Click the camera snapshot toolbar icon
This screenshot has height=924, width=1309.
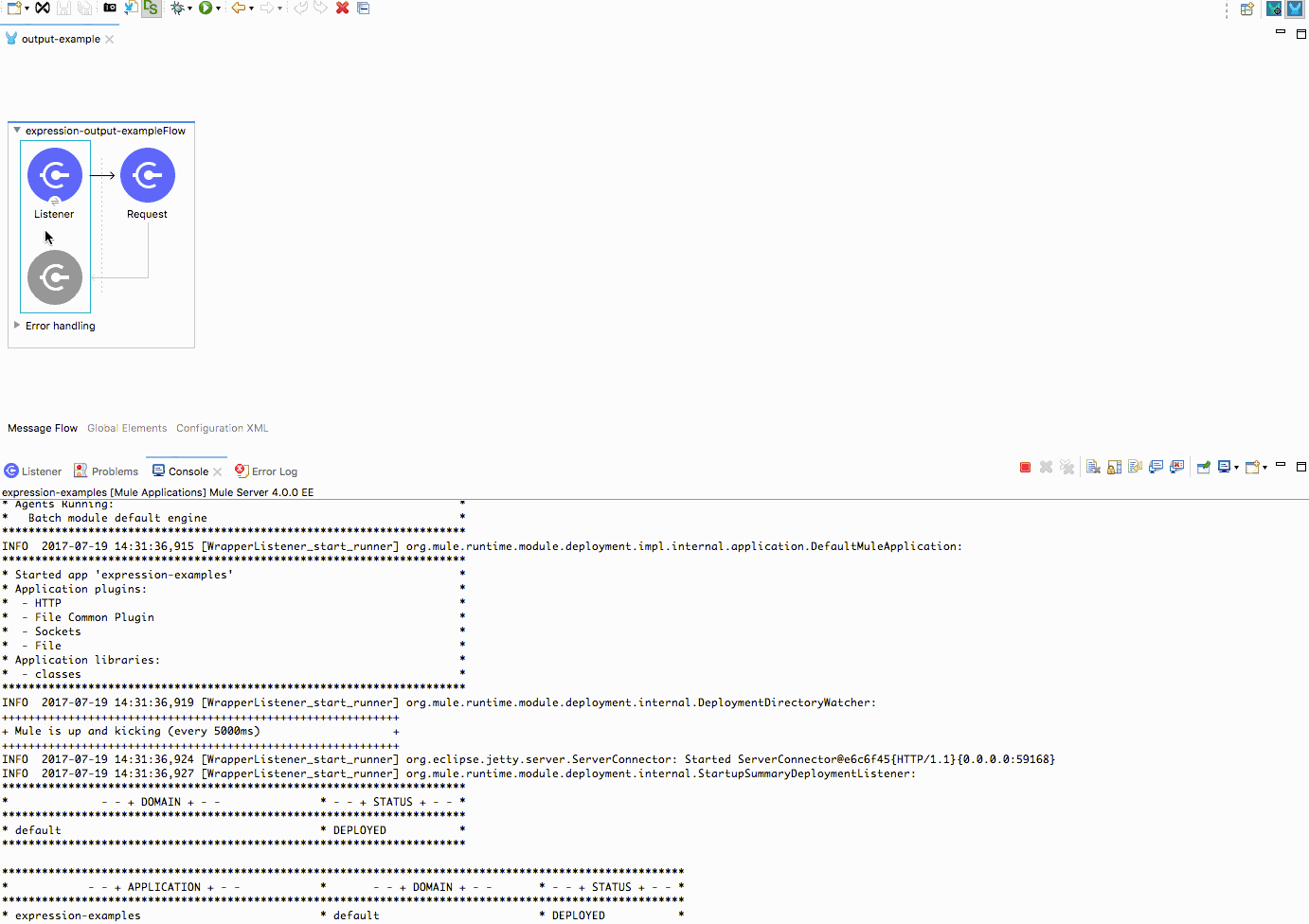(x=110, y=9)
